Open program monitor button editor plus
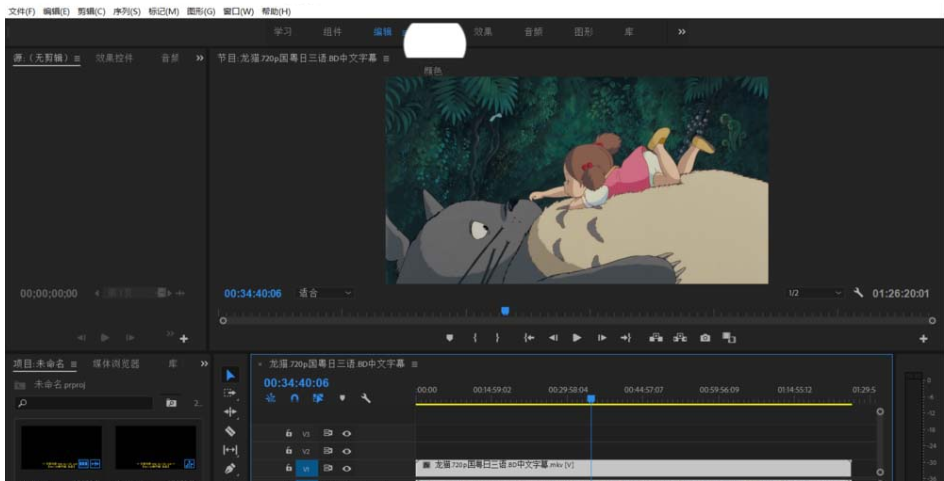 pyautogui.click(x=923, y=339)
